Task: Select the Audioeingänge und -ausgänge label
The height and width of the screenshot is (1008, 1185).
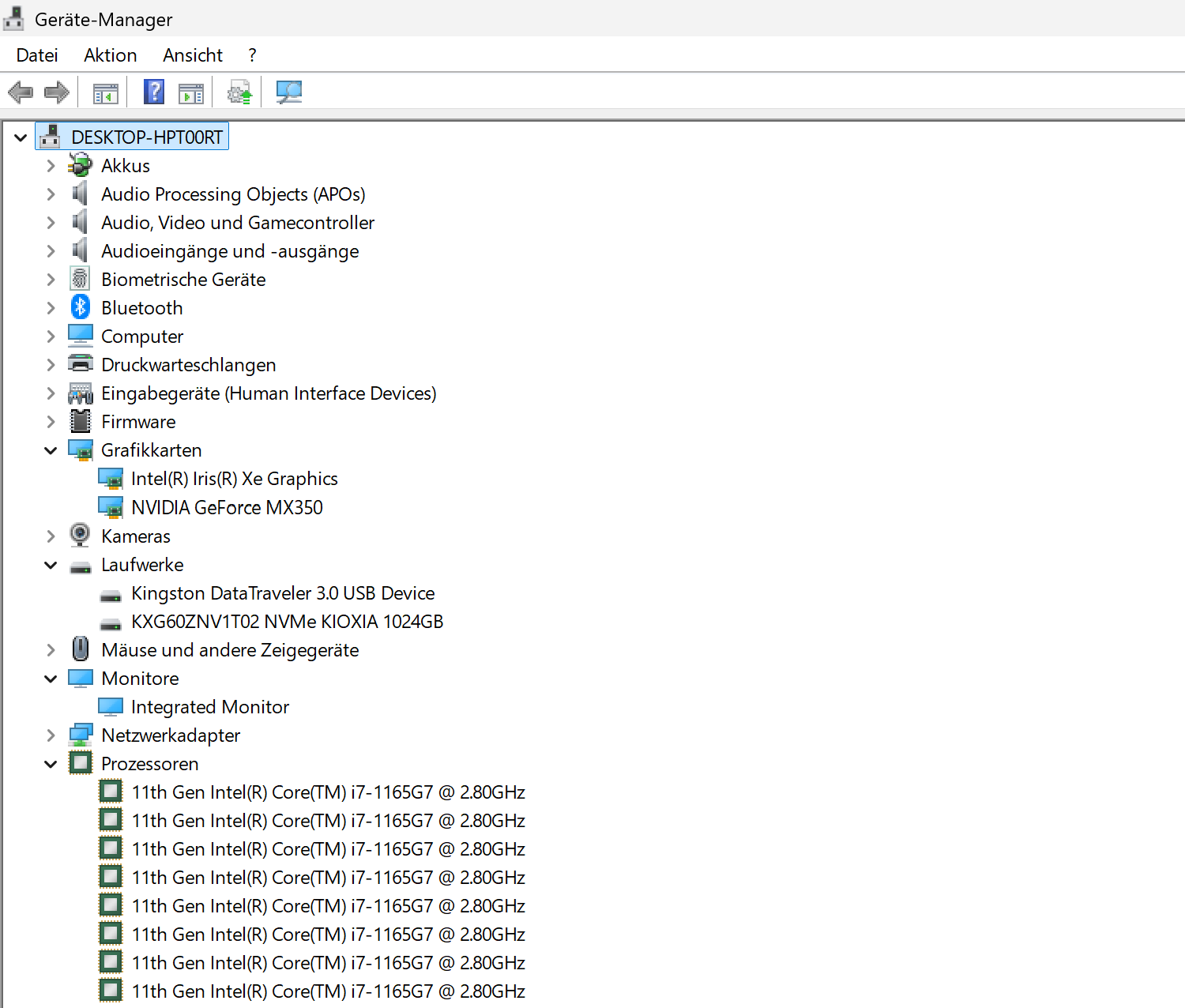Action: click(230, 251)
